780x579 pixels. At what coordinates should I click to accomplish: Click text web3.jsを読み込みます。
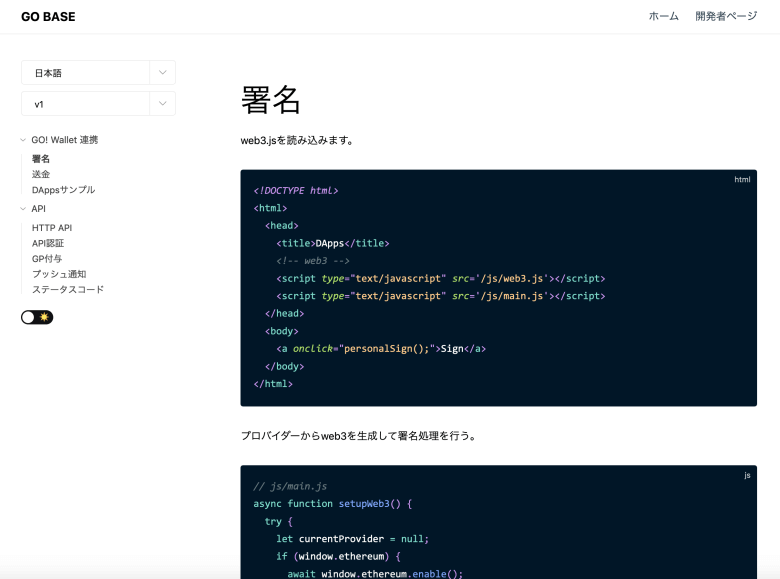tap(297, 140)
